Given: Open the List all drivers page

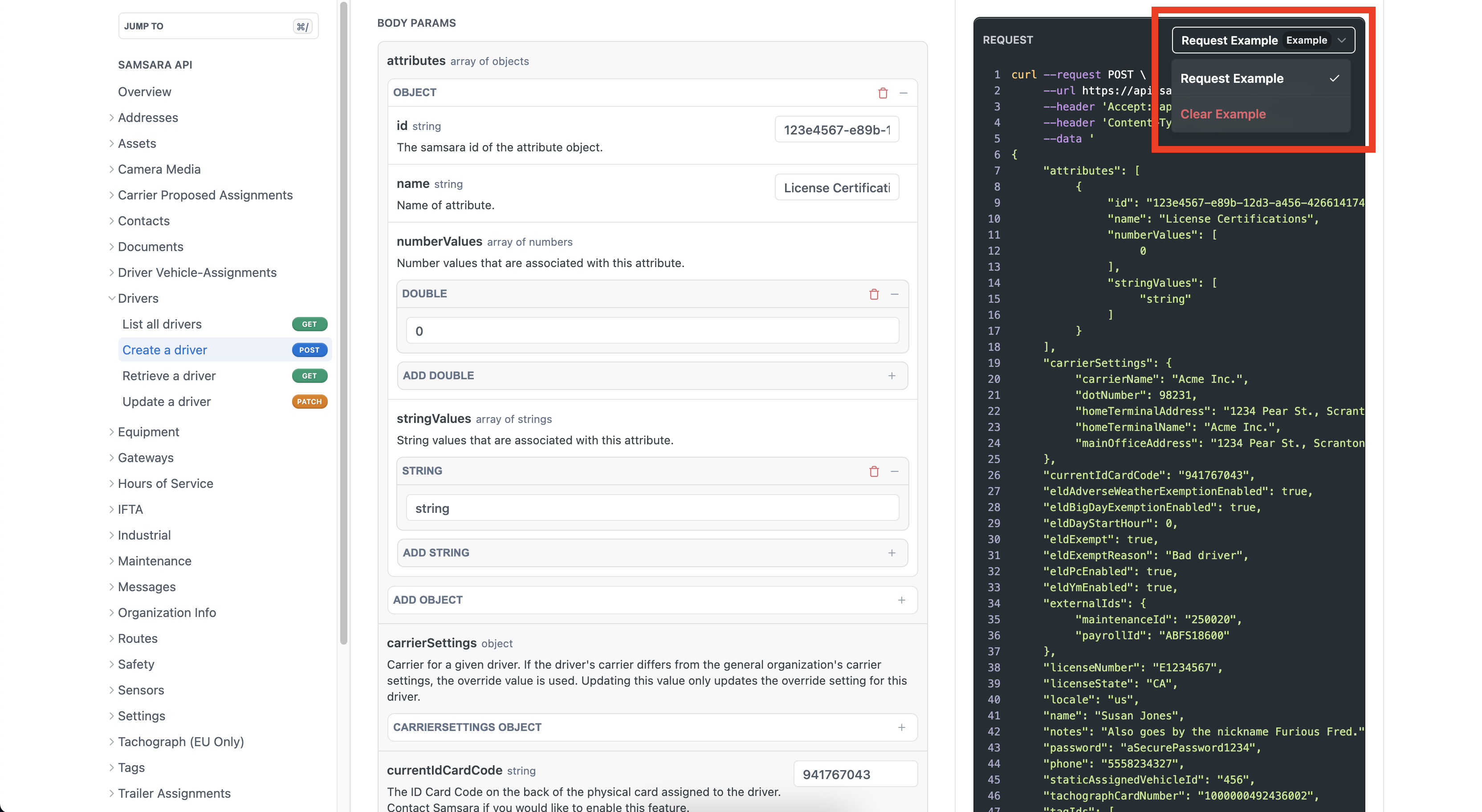Looking at the screenshot, I should click(x=162, y=325).
